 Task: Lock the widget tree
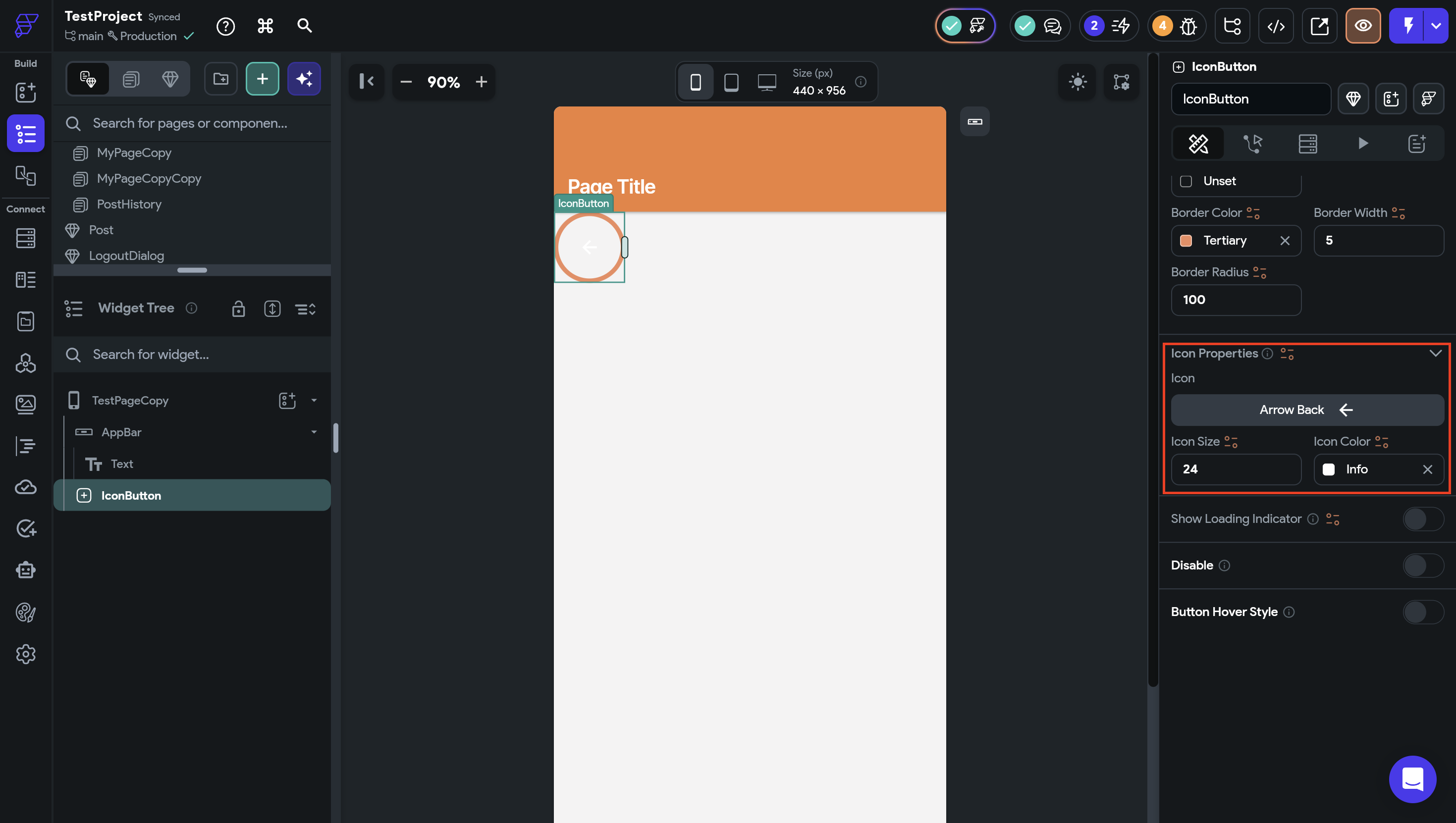click(238, 309)
